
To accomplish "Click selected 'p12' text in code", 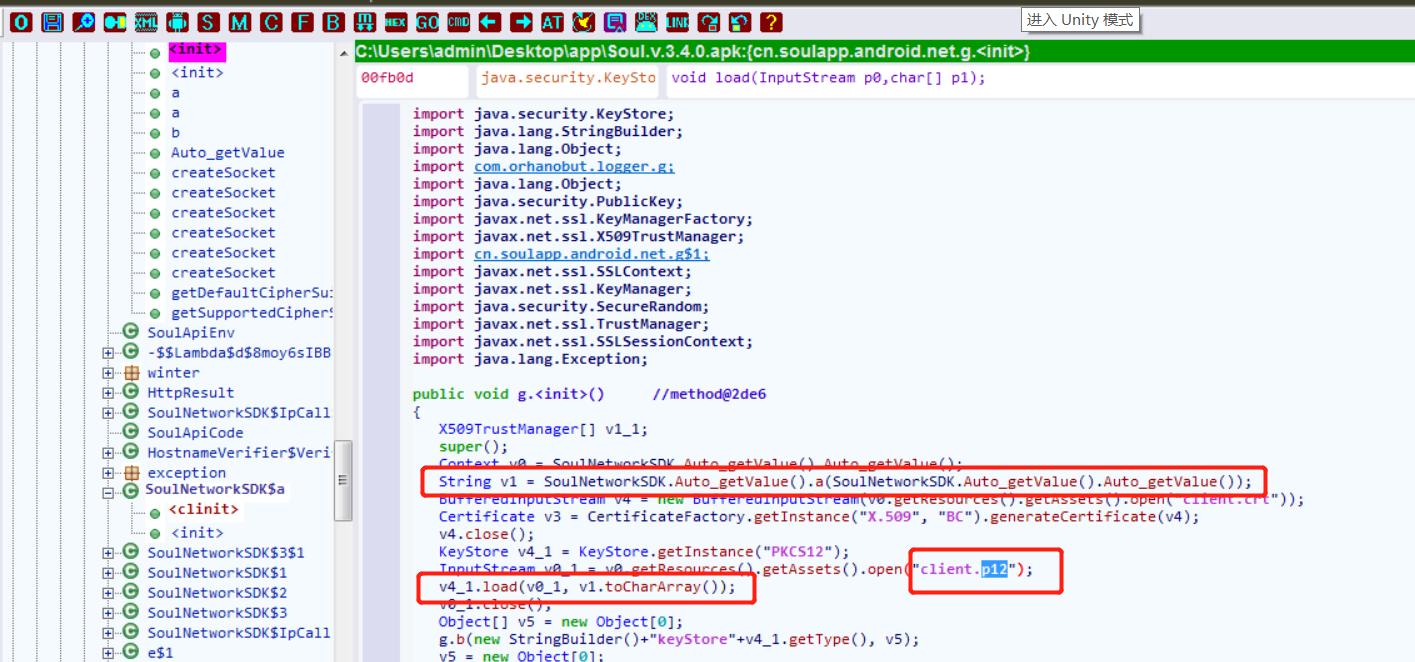I will pyautogui.click(x=994, y=569).
